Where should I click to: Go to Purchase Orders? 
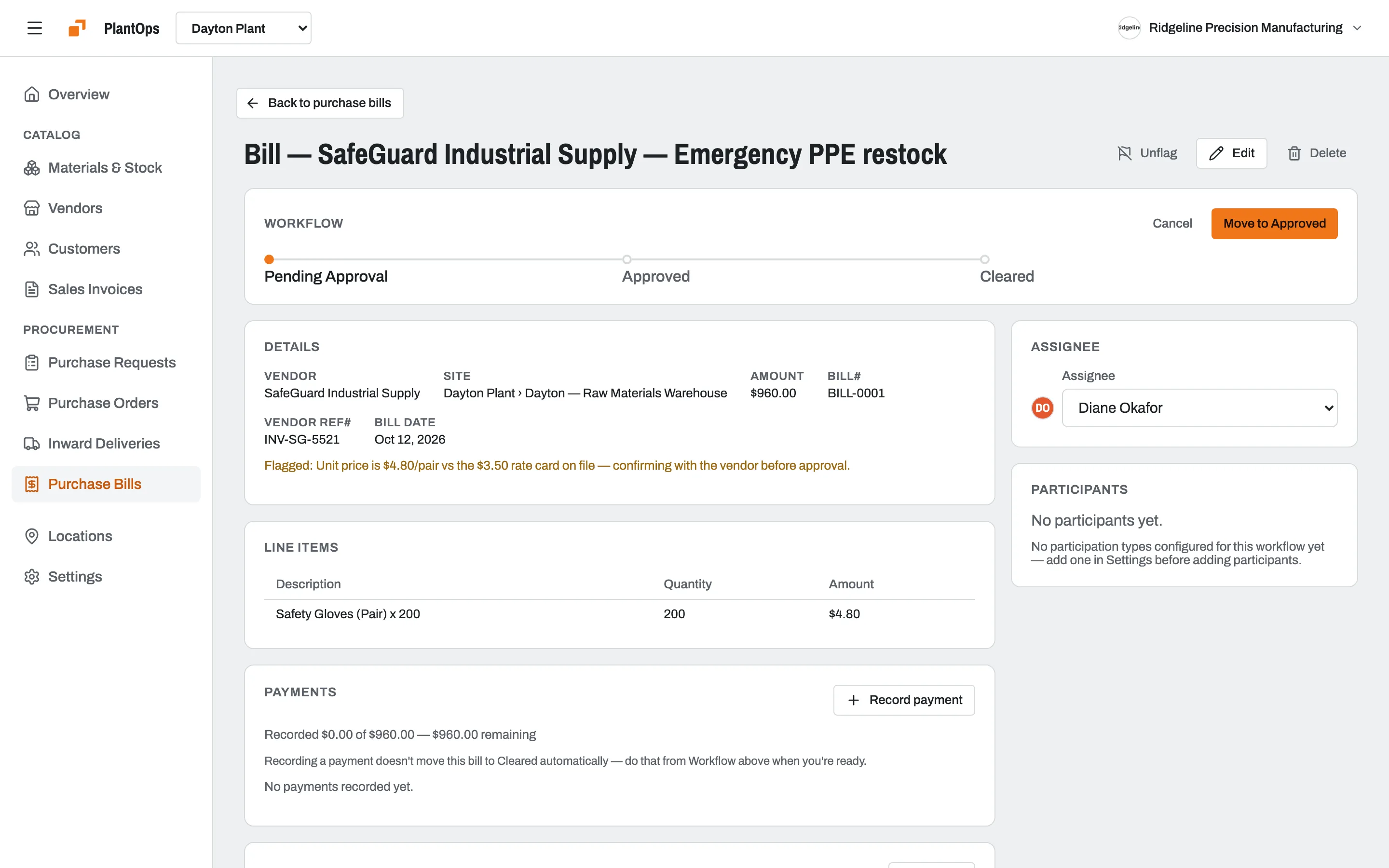tap(106, 403)
